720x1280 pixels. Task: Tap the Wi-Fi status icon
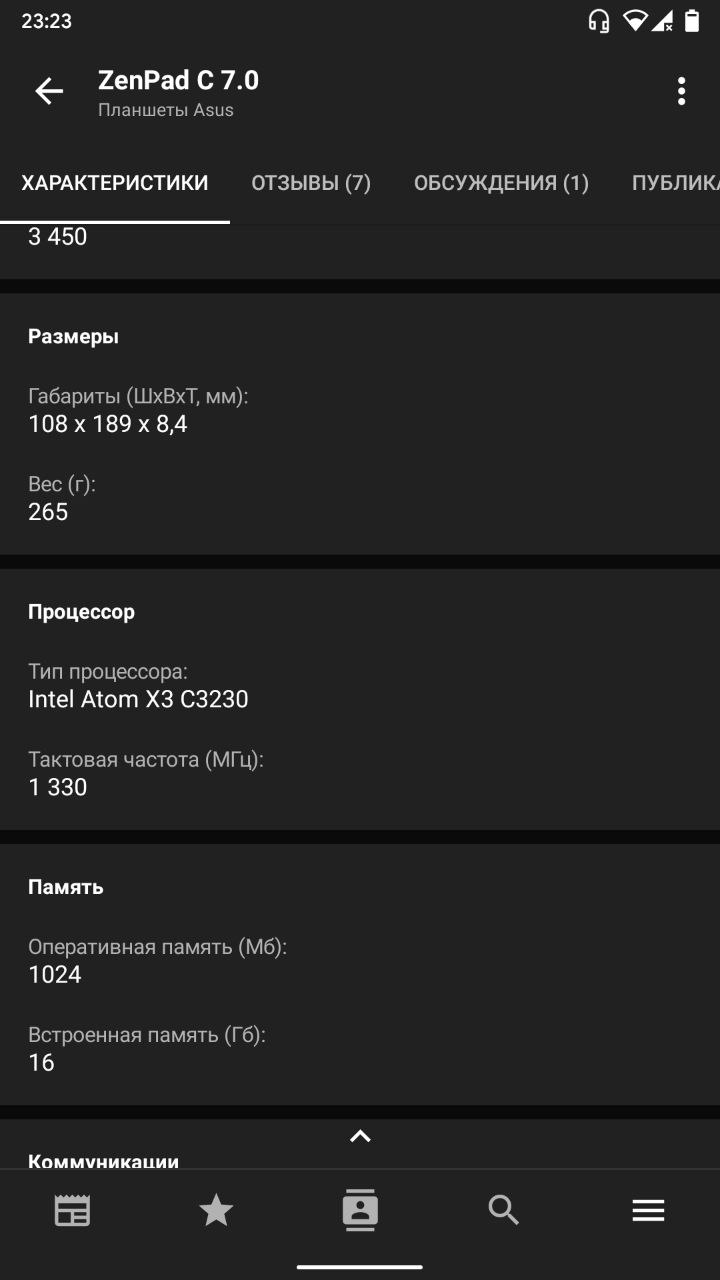point(636,21)
